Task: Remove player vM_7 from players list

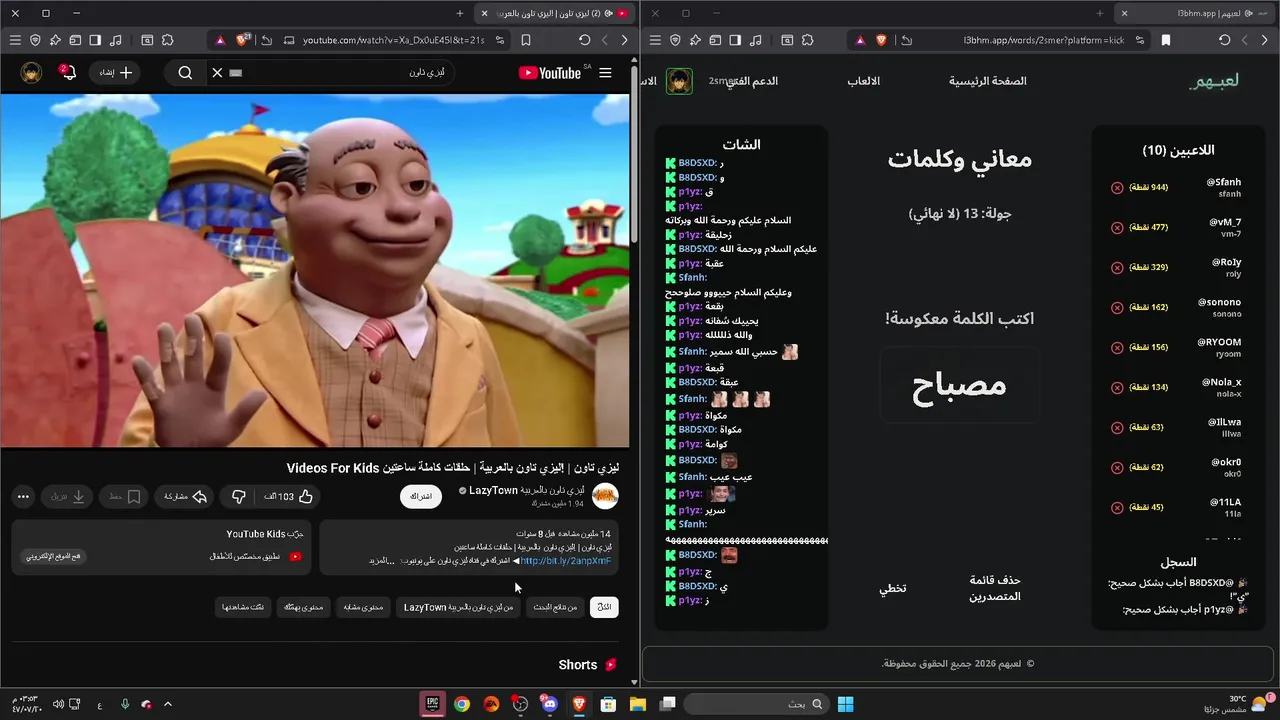Action: (1117, 228)
